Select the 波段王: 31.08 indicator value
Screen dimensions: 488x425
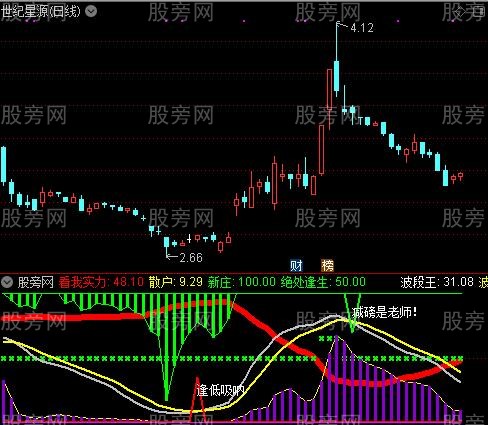click(437, 282)
